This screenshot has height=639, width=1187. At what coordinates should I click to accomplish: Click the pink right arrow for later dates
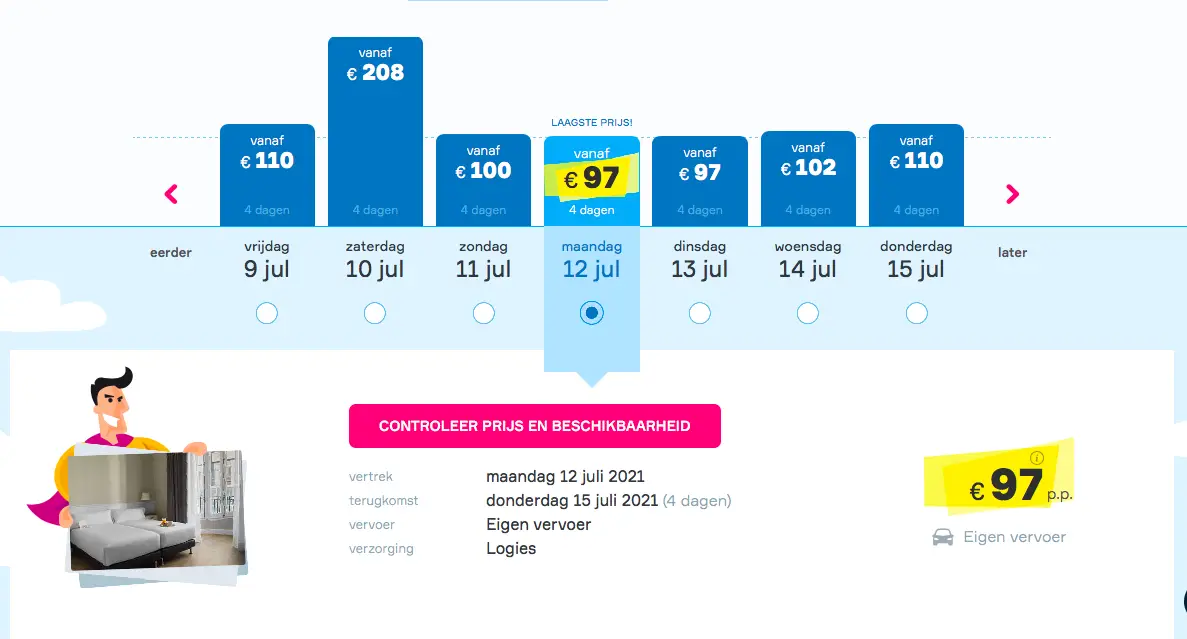1012,195
